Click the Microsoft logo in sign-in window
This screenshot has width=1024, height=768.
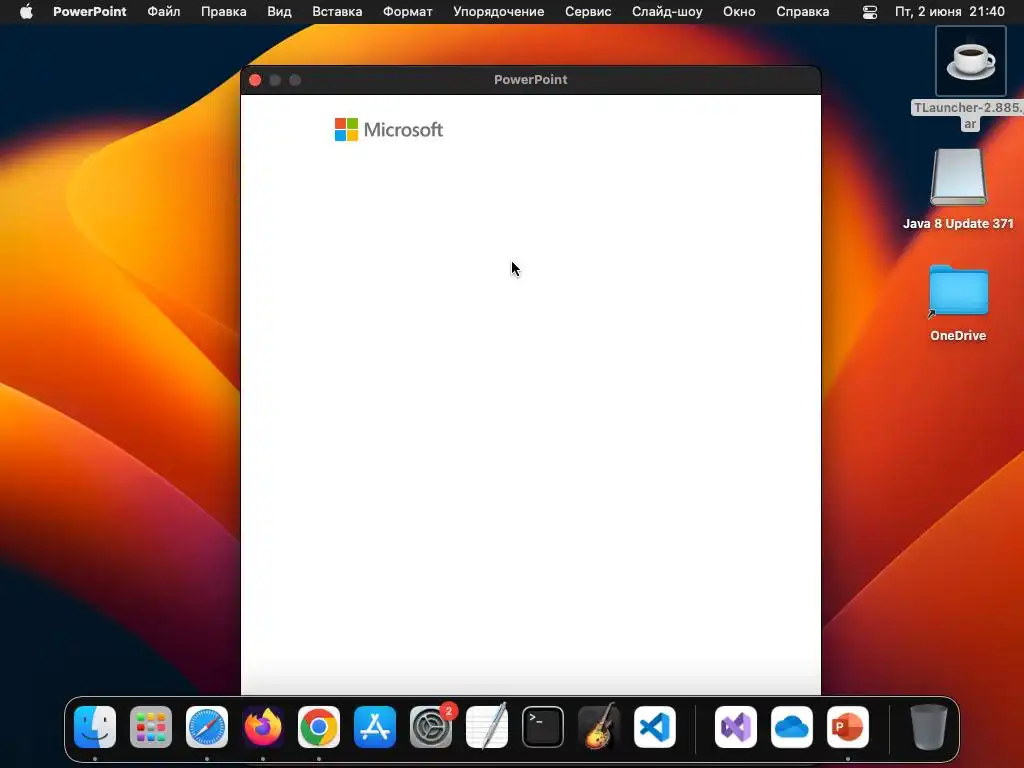coord(389,129)
